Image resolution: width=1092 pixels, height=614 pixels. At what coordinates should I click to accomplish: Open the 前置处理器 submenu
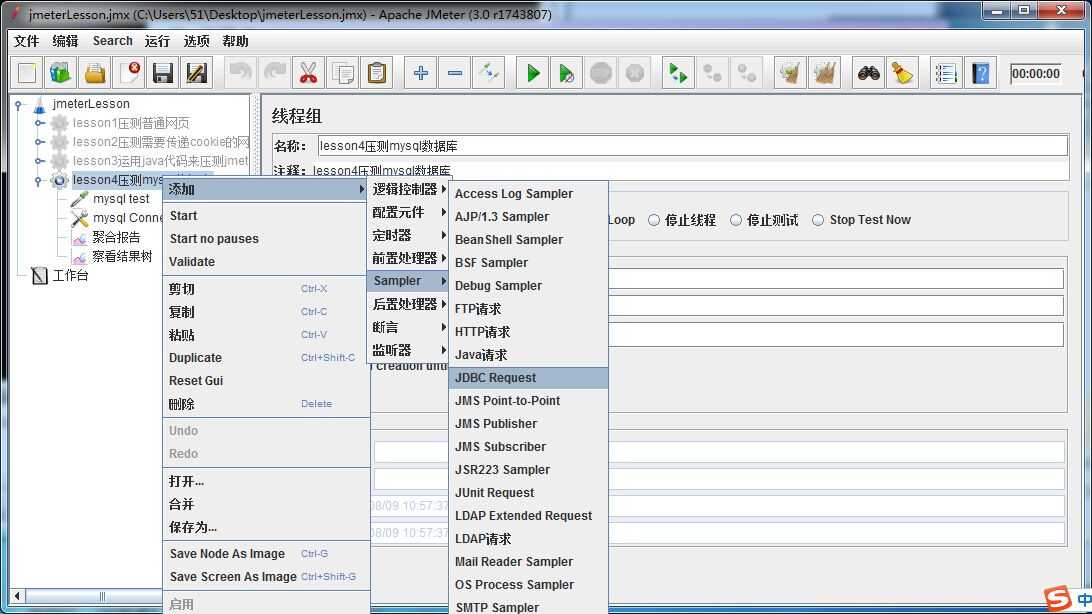tap(408, 258)
